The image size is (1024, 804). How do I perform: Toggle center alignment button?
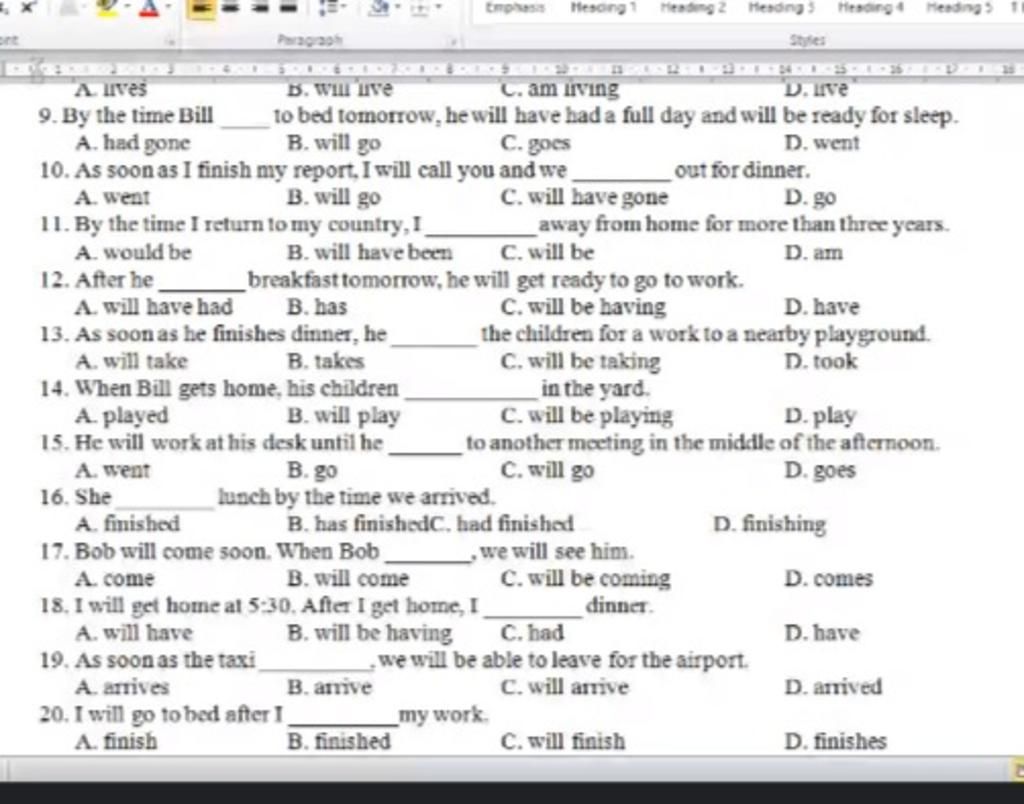[x=231, y=7]
